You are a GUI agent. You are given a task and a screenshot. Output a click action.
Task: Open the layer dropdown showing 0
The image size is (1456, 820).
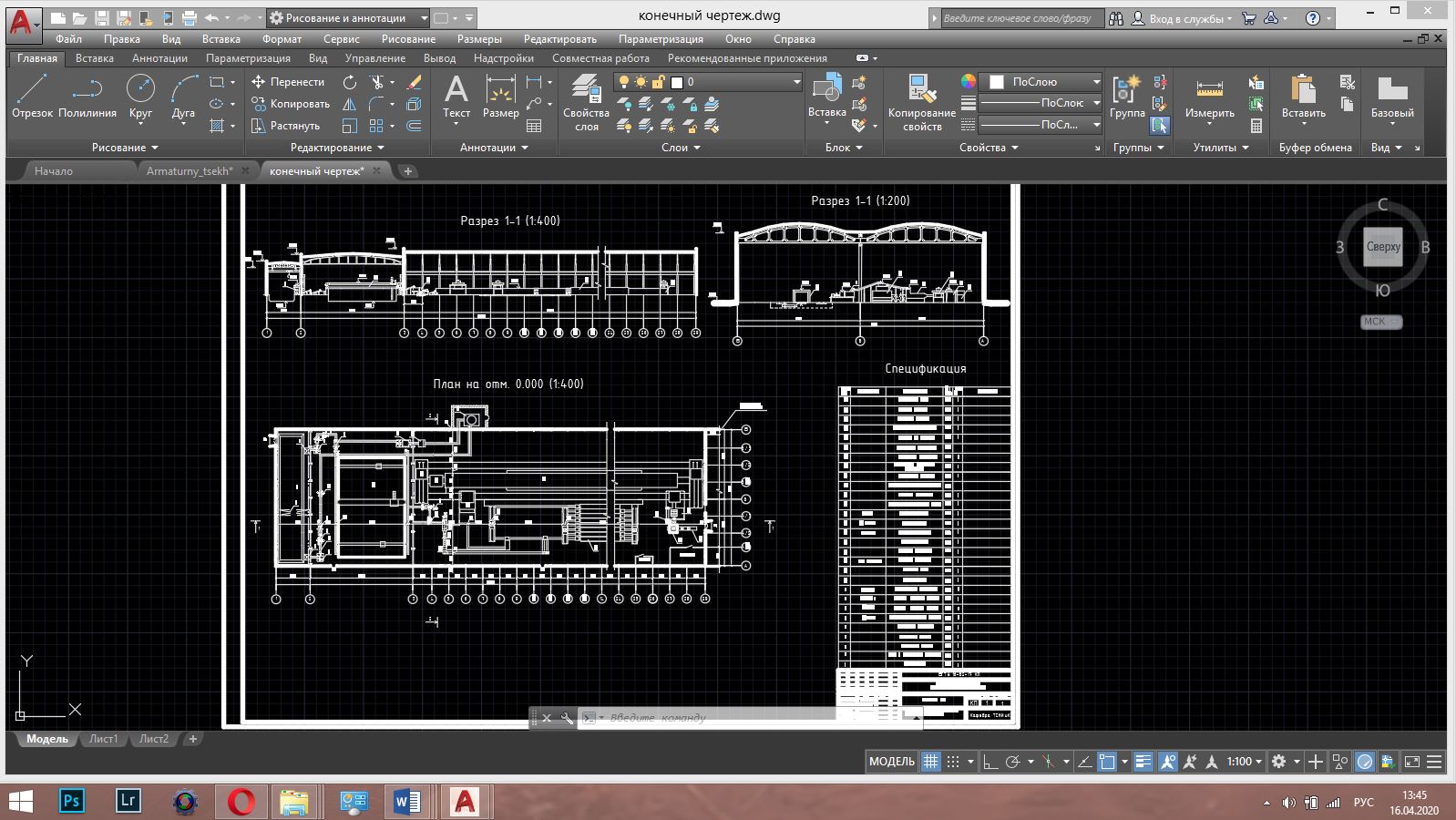point(708,82)
